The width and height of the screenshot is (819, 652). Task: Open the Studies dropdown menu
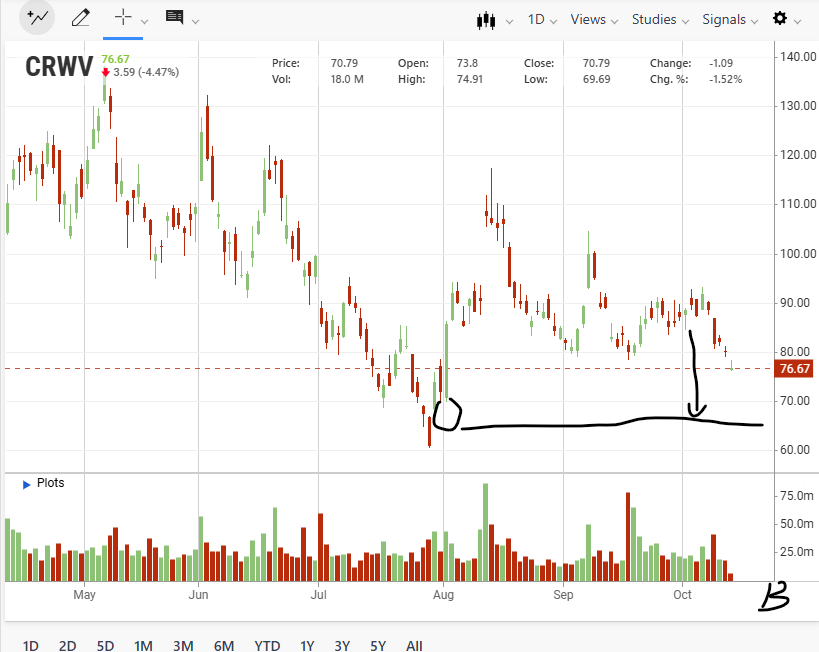[660, 20]
